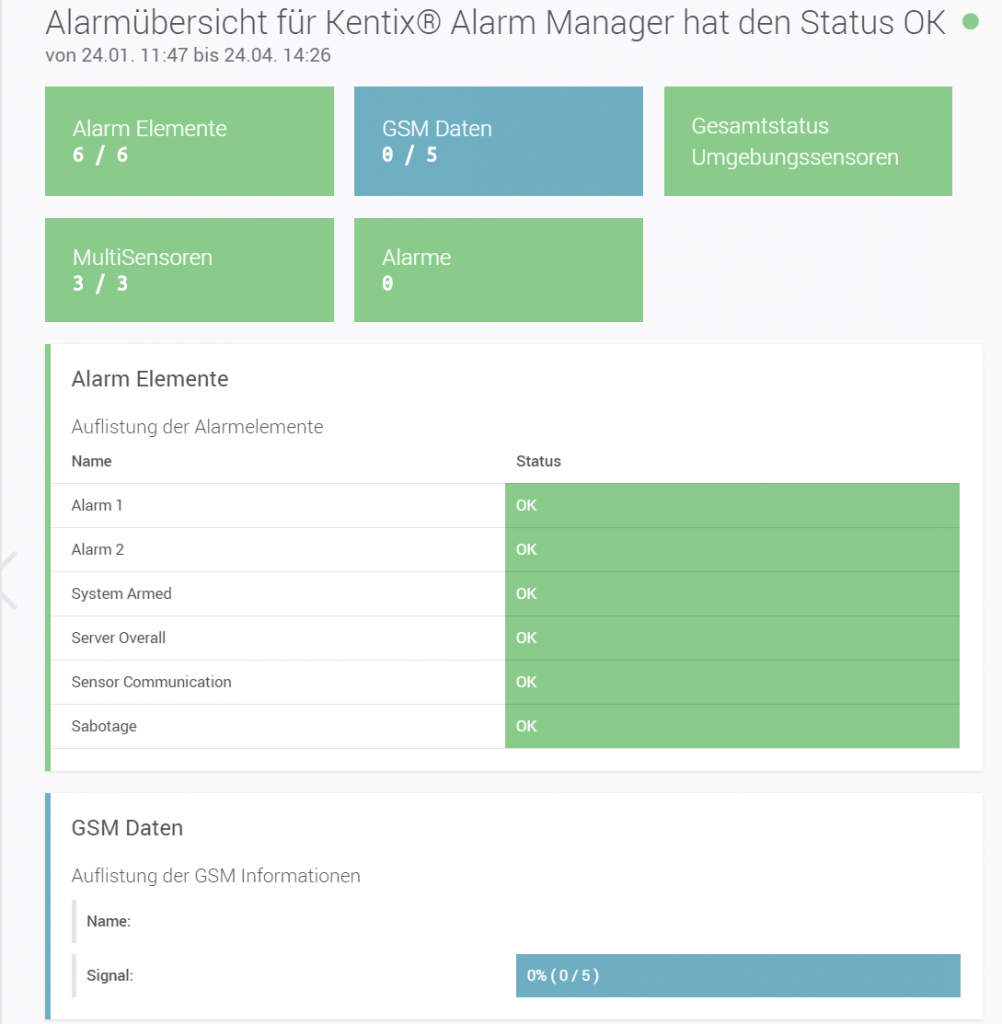Screen dimensions: 1002x1024
Task: Click the Alarmübersicht page title
Action: [x=495, y=22]
